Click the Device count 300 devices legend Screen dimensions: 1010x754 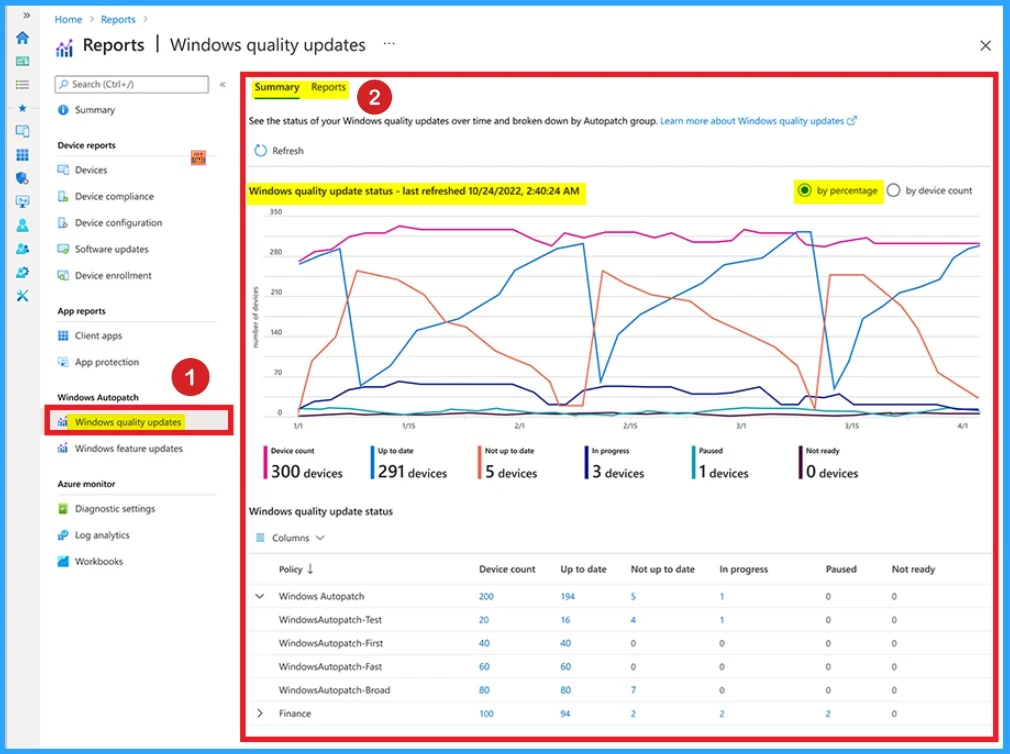[303, 464]
